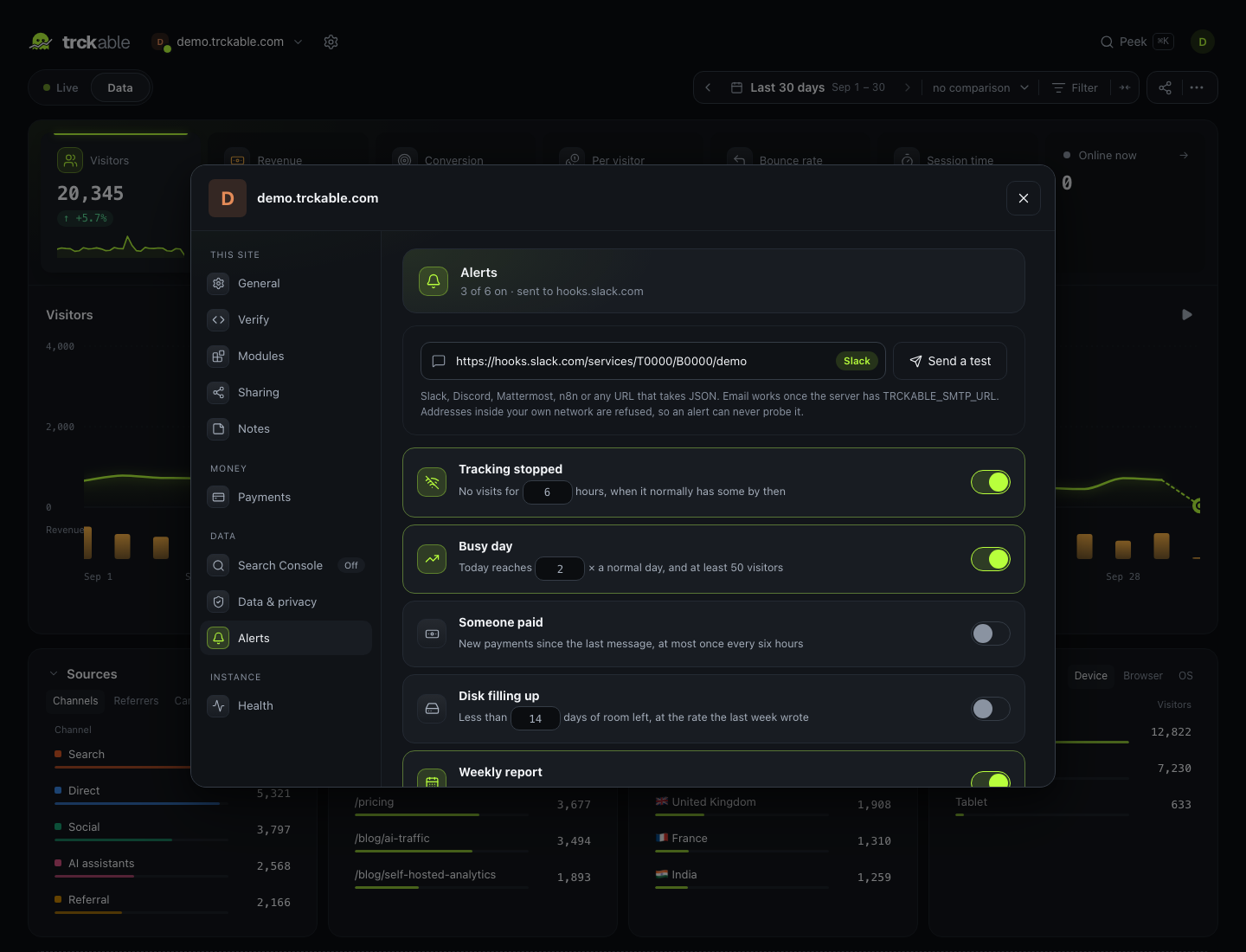Edit the Tracking stopped hours field
The image size is (1246, 952).
tap(547, 492)
